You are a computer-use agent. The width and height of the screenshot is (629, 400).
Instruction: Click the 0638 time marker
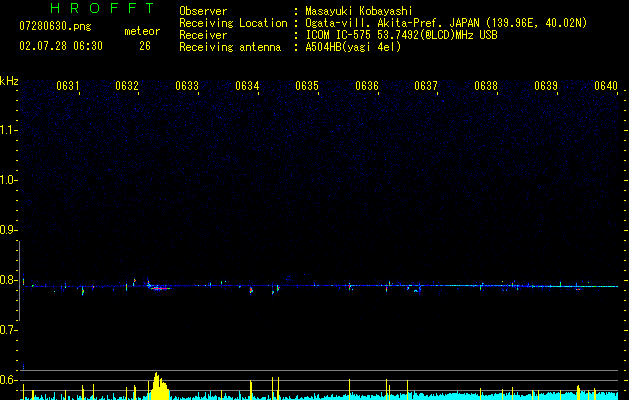coord(486,86)
